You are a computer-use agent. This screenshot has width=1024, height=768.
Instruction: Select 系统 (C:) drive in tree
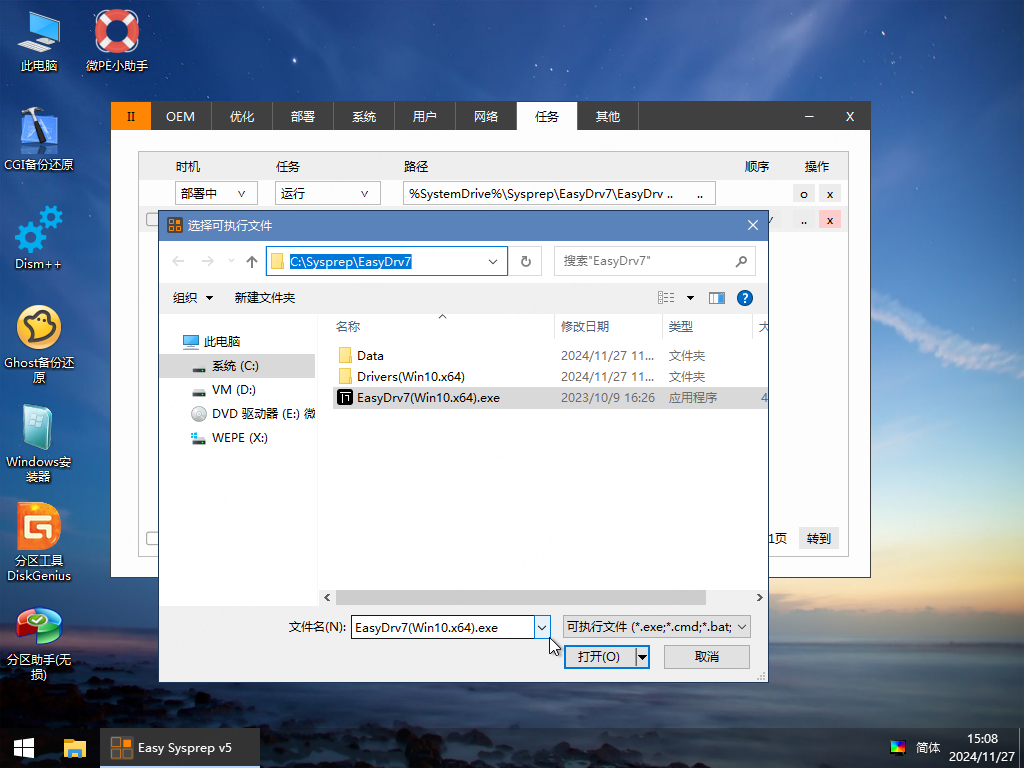pyautogui.click(x=235, y=366)
